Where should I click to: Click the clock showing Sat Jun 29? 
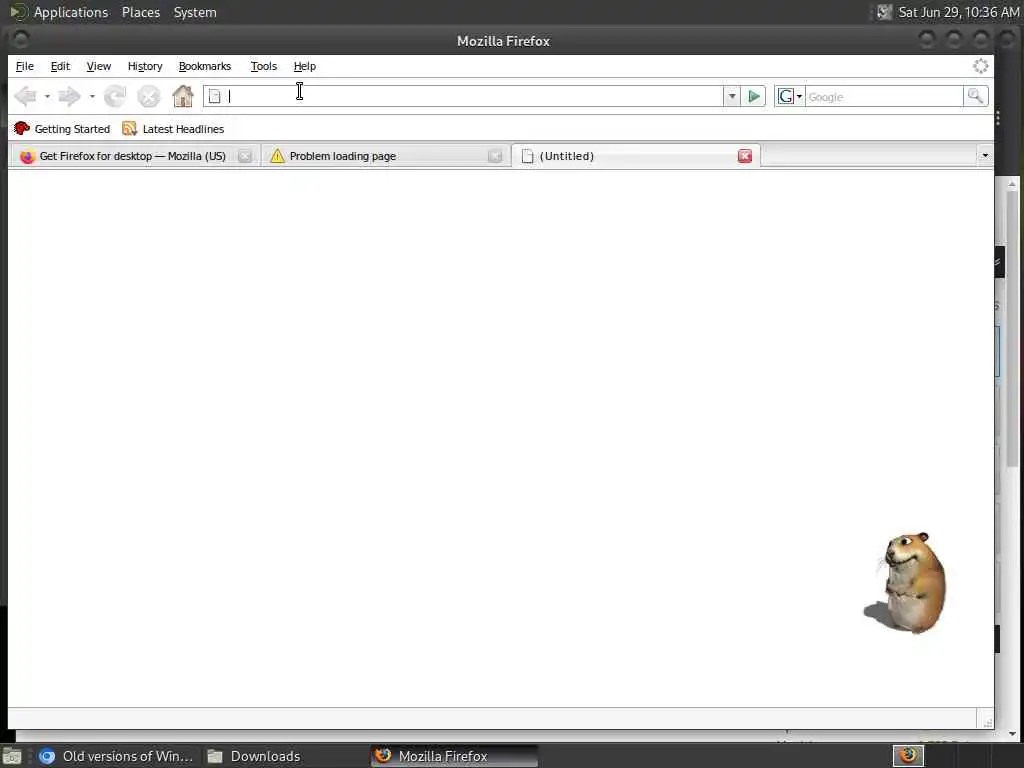coord(958,12)
